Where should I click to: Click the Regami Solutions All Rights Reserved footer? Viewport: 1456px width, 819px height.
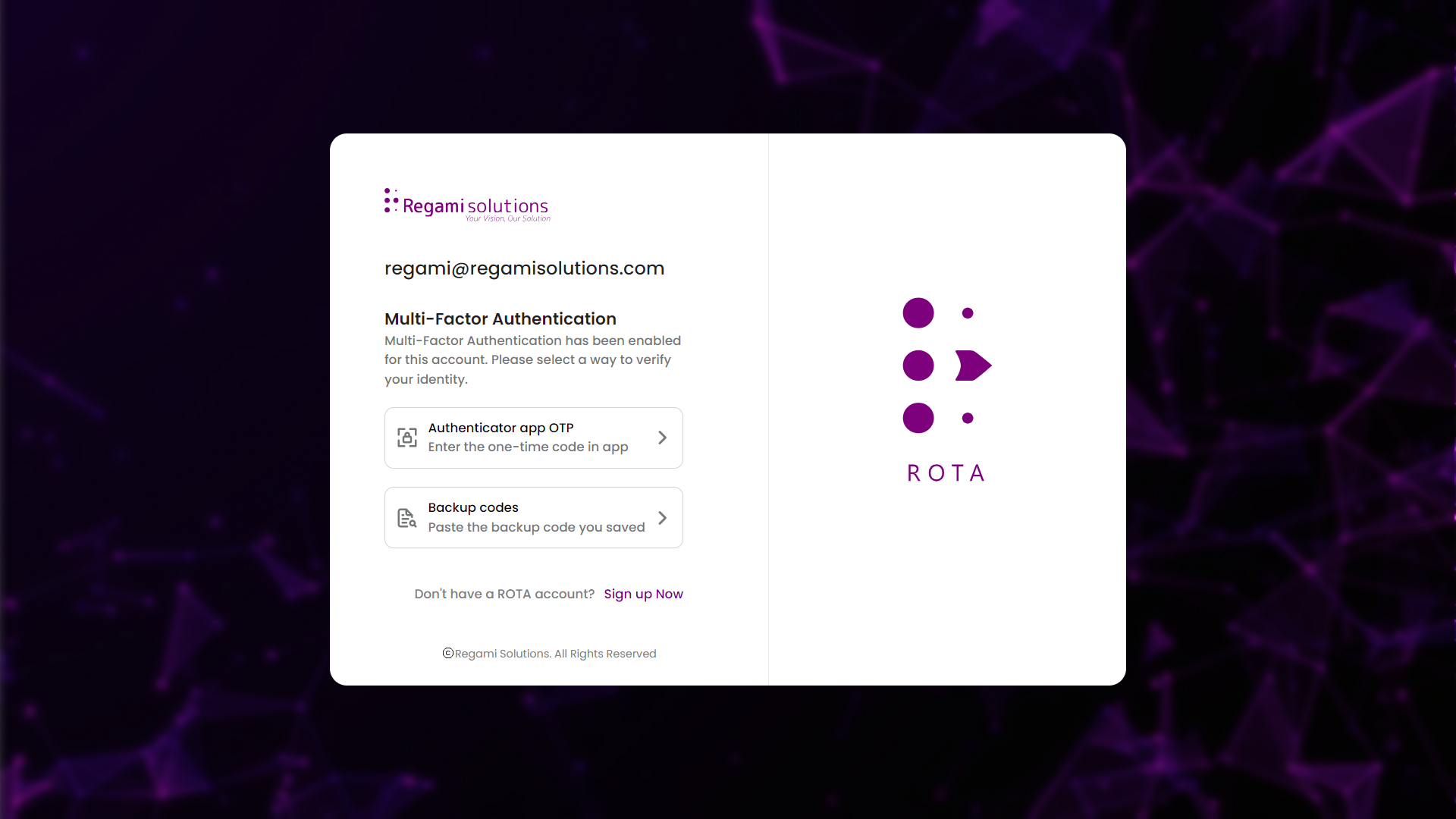[x=549, y=654]
